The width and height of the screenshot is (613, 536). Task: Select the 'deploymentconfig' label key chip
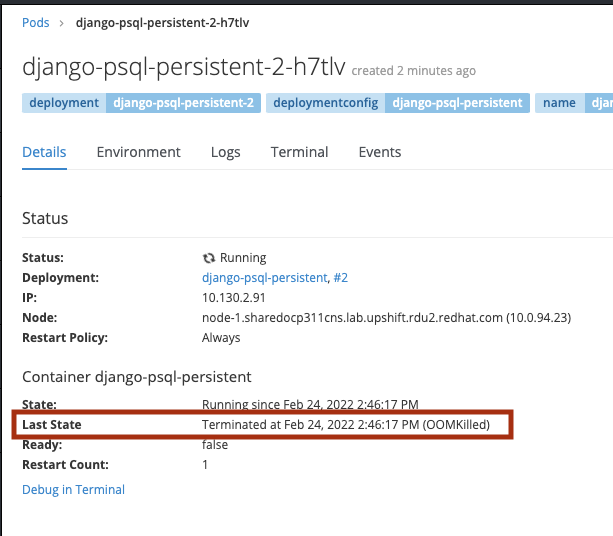pyautogui.click(x=325, y=102)
